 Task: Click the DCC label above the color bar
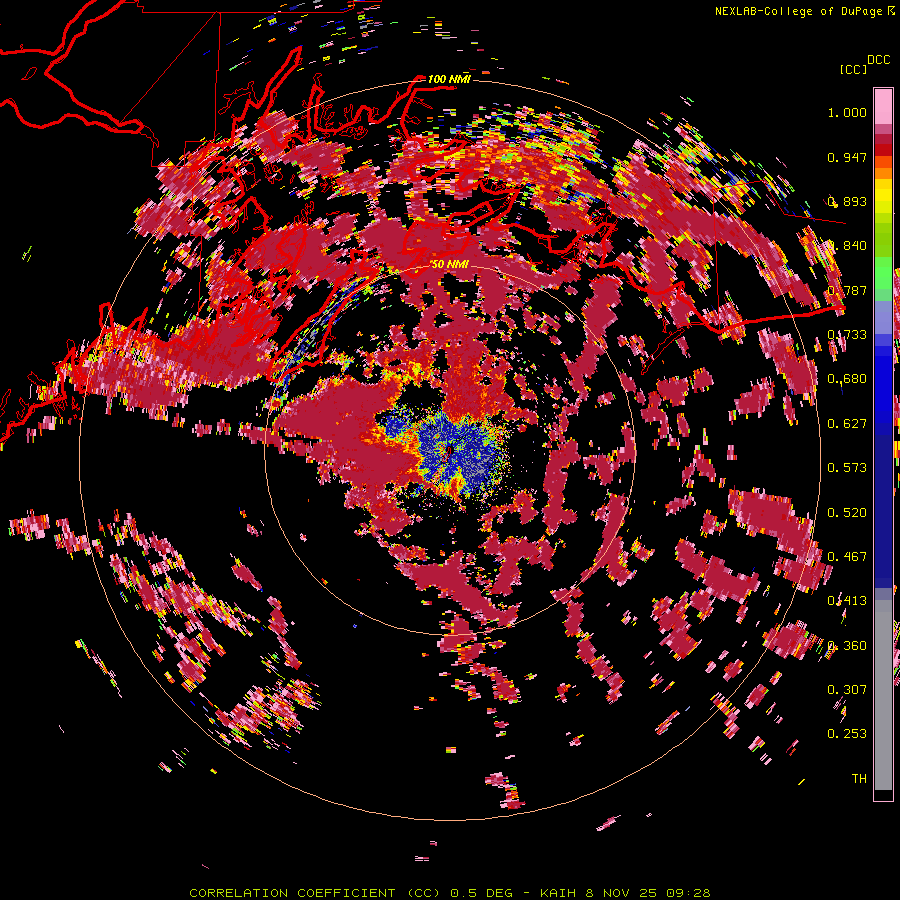tap(878, 60)
